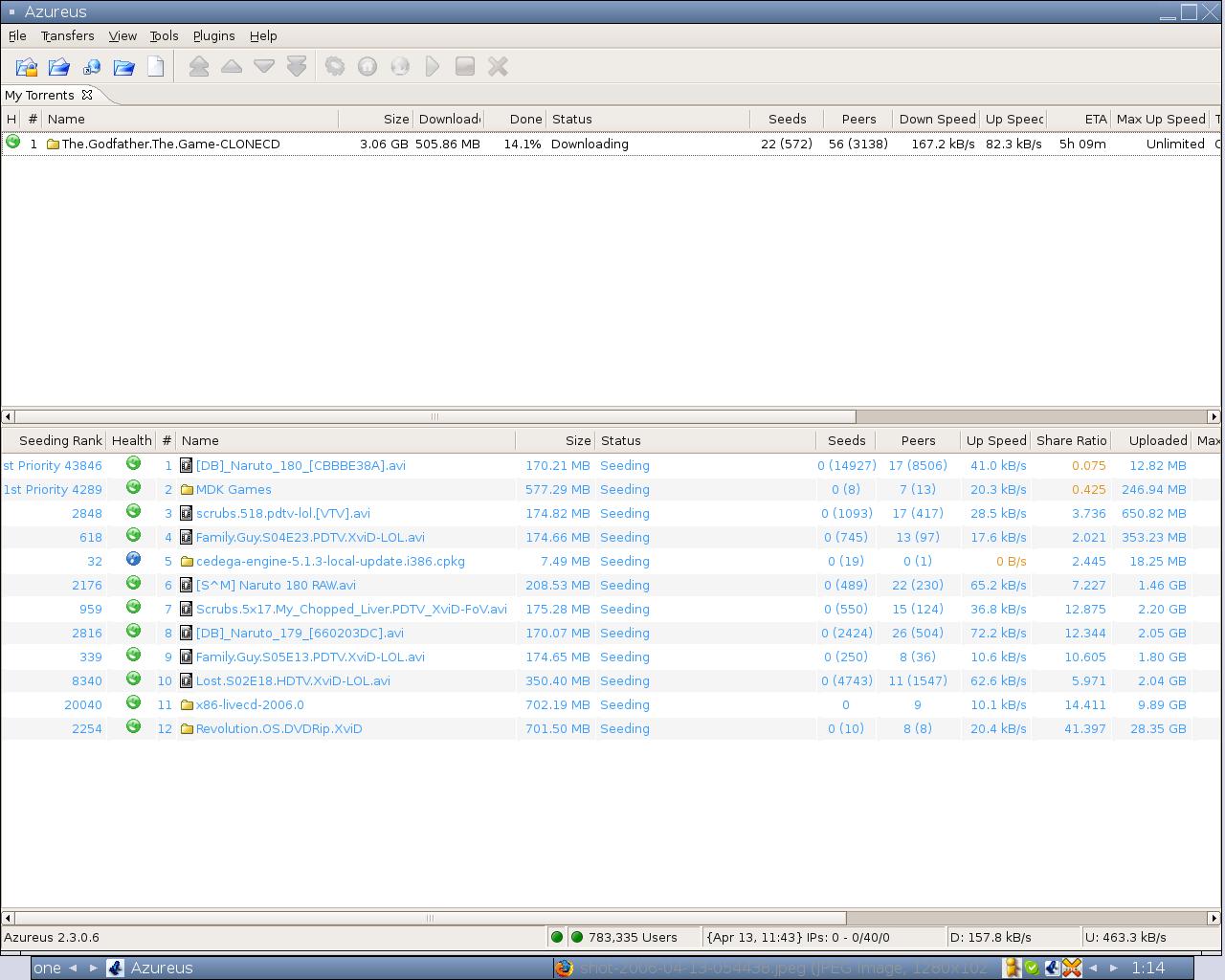Move torrent to bottom with double-down arrow
1225x980 pixels.
pos(297,67)
